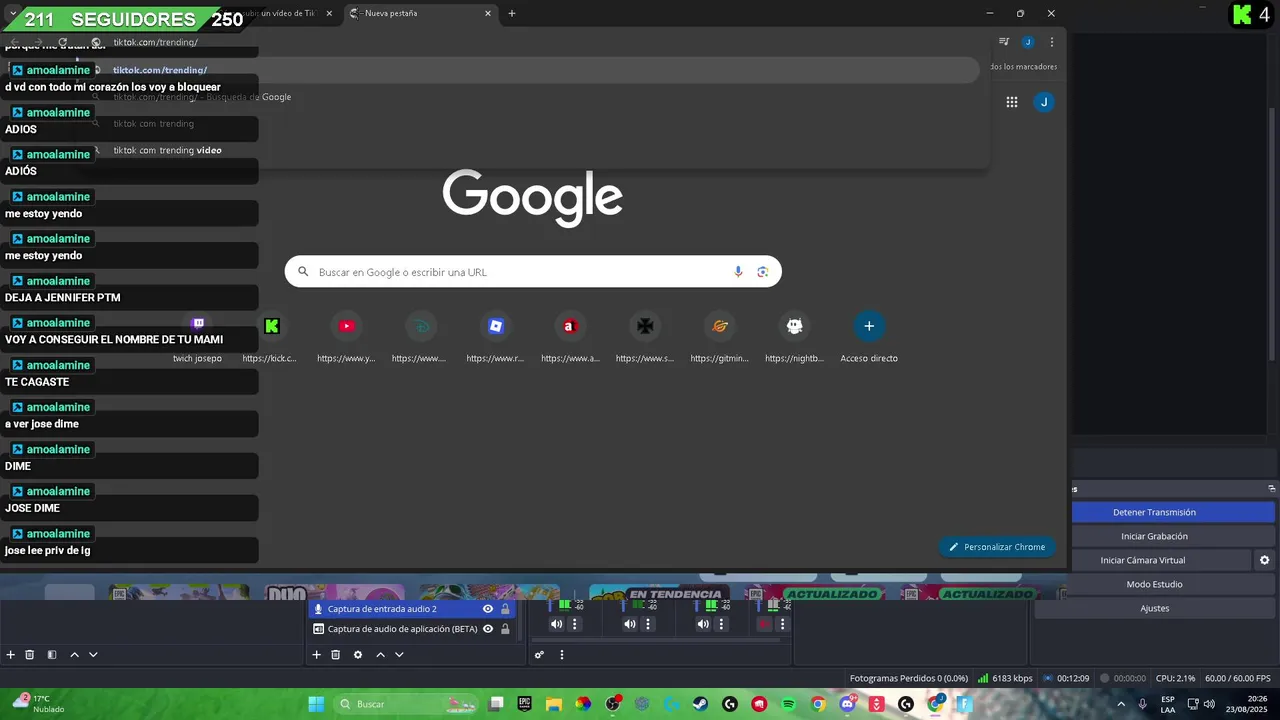Viewport: 1280px width, 720px height.
Task: Show hidden system tray icons
Action: pyautogui.click(x=1121, y=704)
